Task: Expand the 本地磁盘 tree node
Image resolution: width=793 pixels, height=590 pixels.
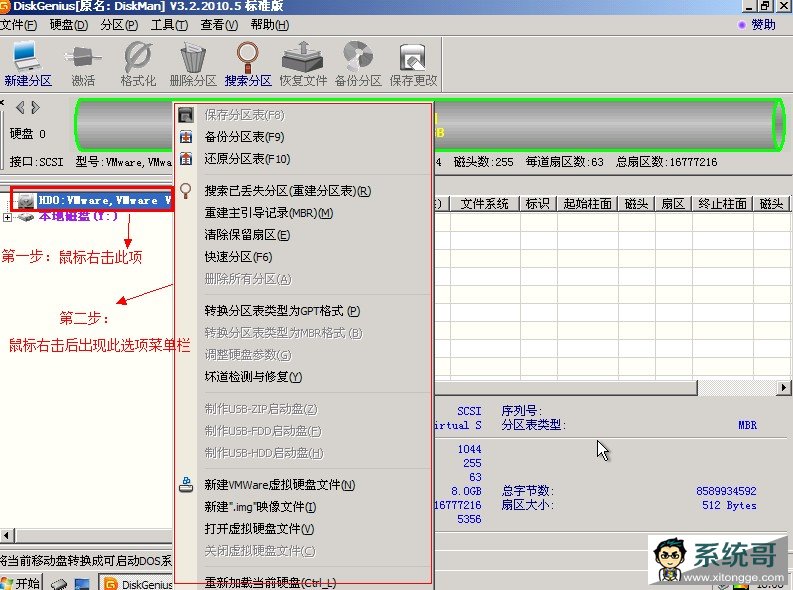Action: pyautogui.click(x=7, y=217)
